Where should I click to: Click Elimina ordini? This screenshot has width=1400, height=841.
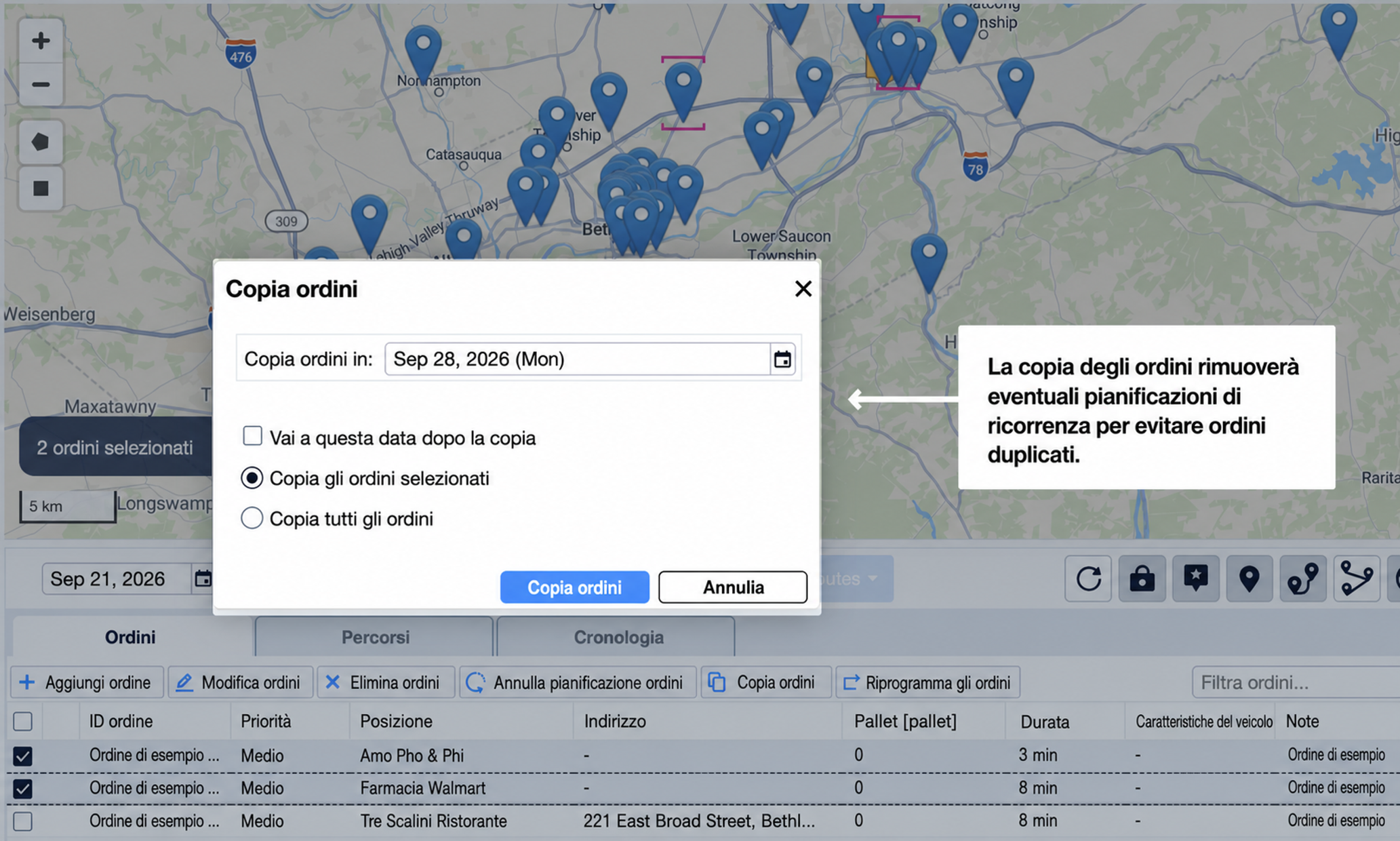pos(384,682)
